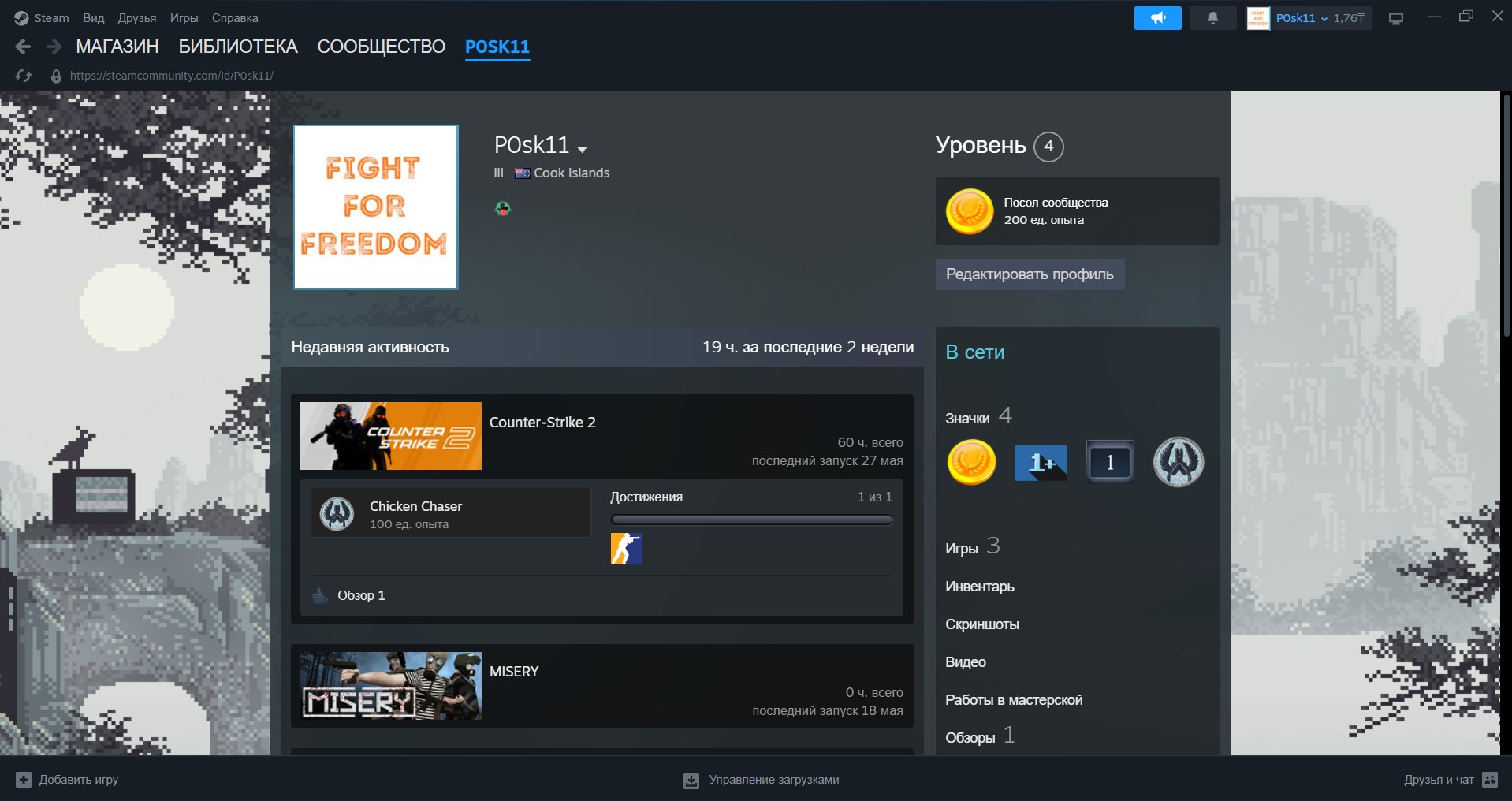Open Друзья и чат
Screen dimensions: 1512x801
coord(1451,780)
